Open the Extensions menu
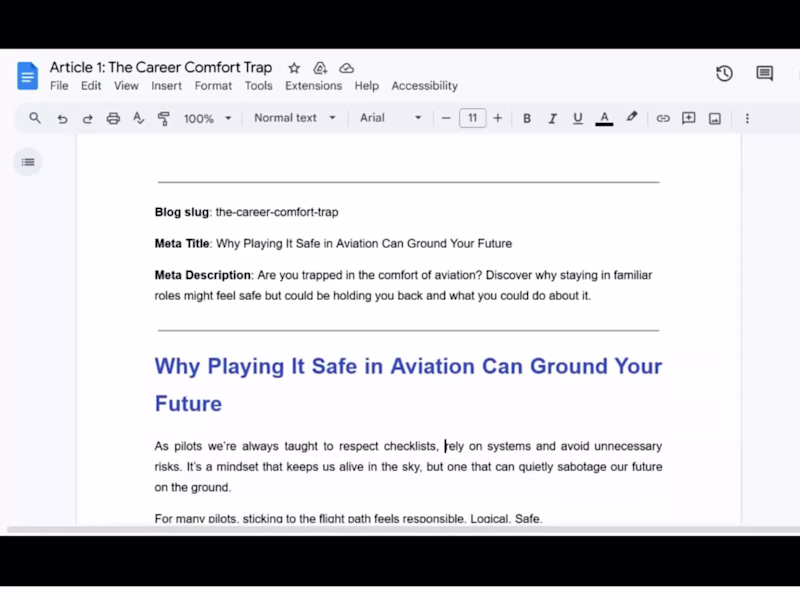 point(313,86)
